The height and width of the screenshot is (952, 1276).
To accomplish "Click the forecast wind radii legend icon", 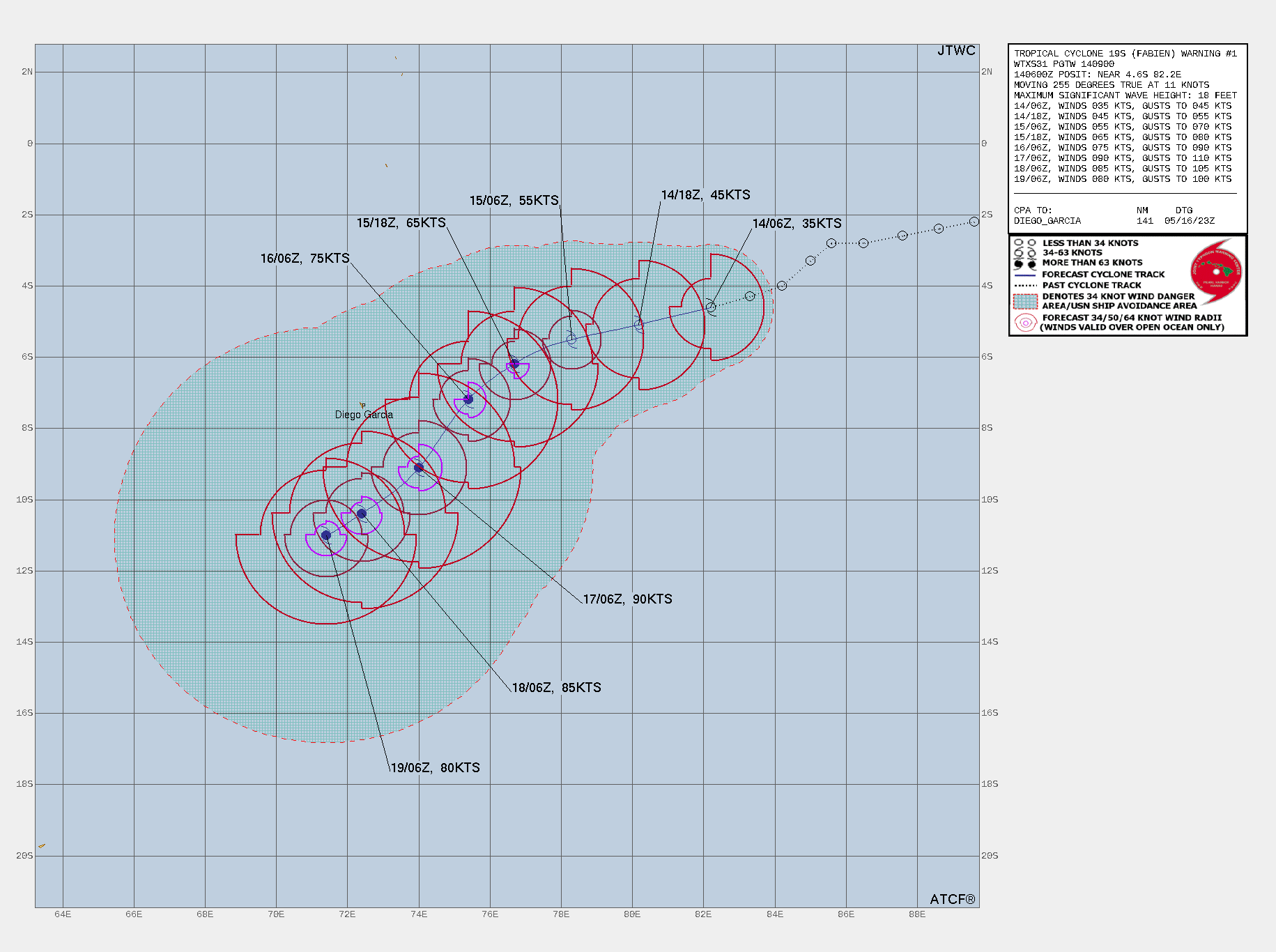I will point(1025,323).
